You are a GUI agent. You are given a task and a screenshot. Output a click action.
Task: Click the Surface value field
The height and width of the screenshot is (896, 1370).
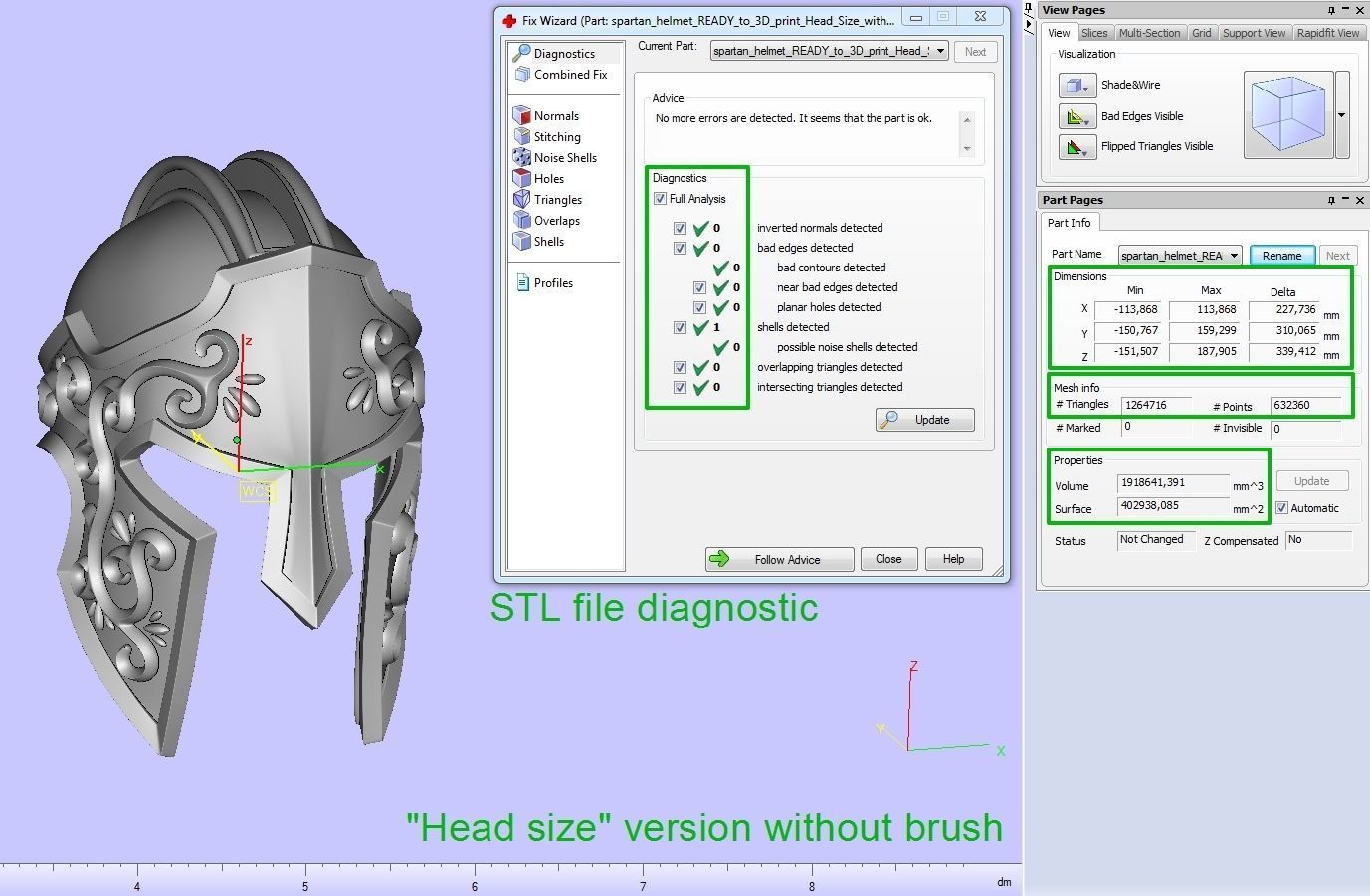coord(1173,506)
